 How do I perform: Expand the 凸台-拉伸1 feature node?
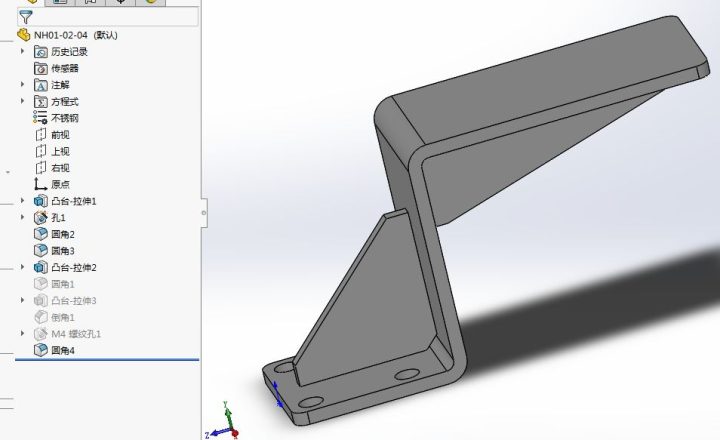point(22,201)
